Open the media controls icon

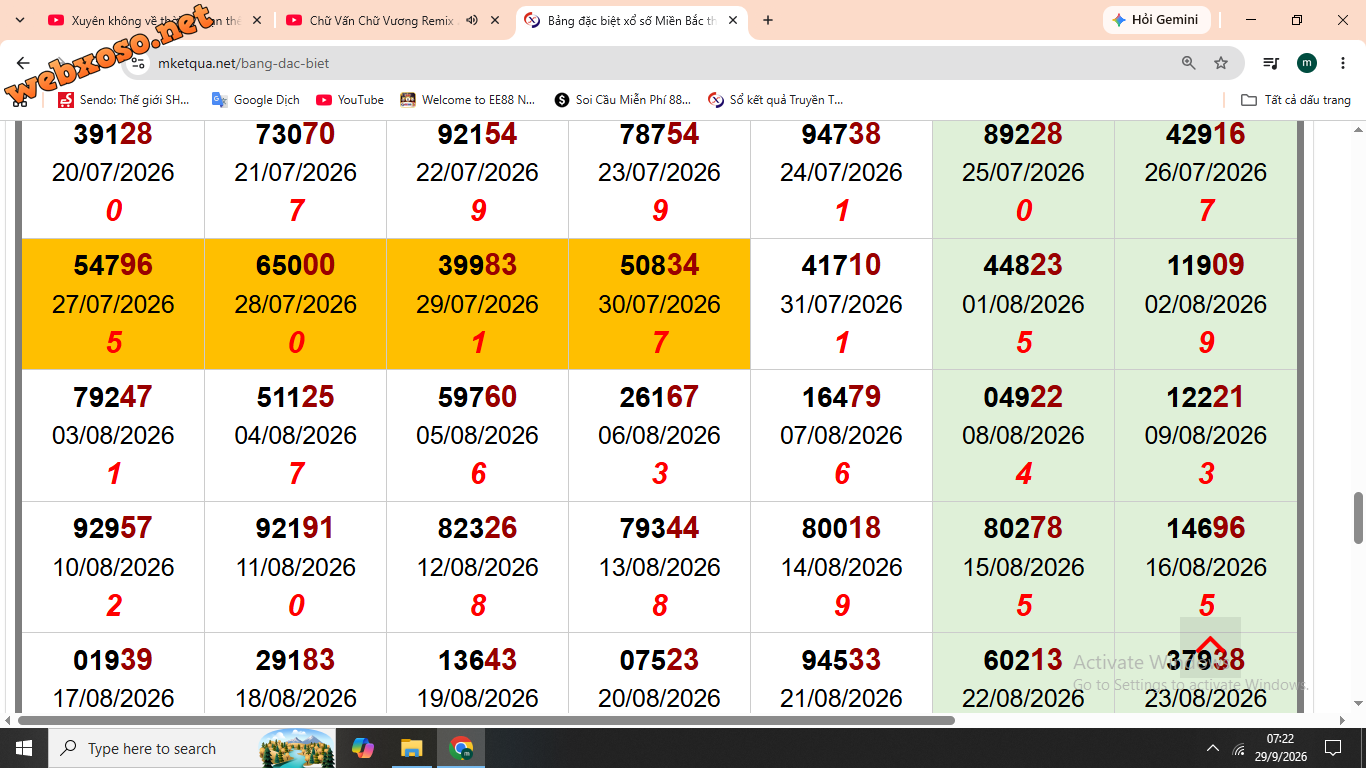[x=1271, y=63]
